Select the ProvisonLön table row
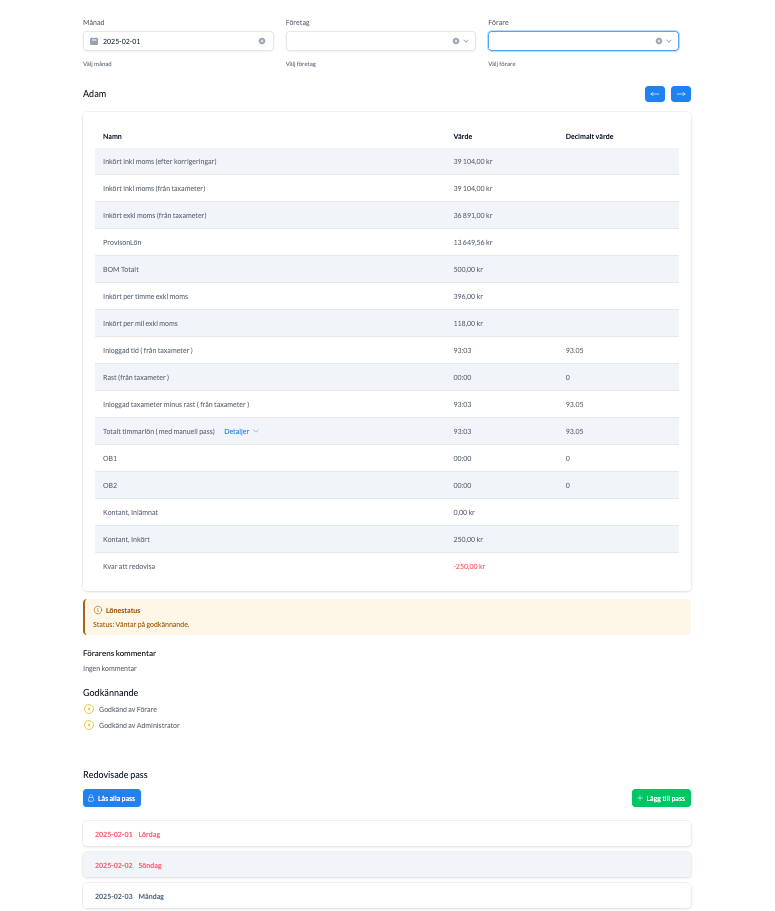 387,242
